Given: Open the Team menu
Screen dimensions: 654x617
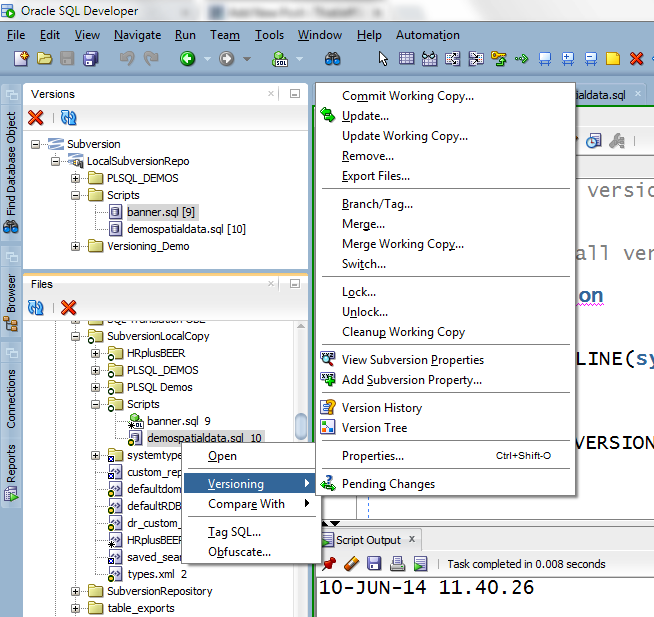Looking at the screenshot, I should 225,35.
